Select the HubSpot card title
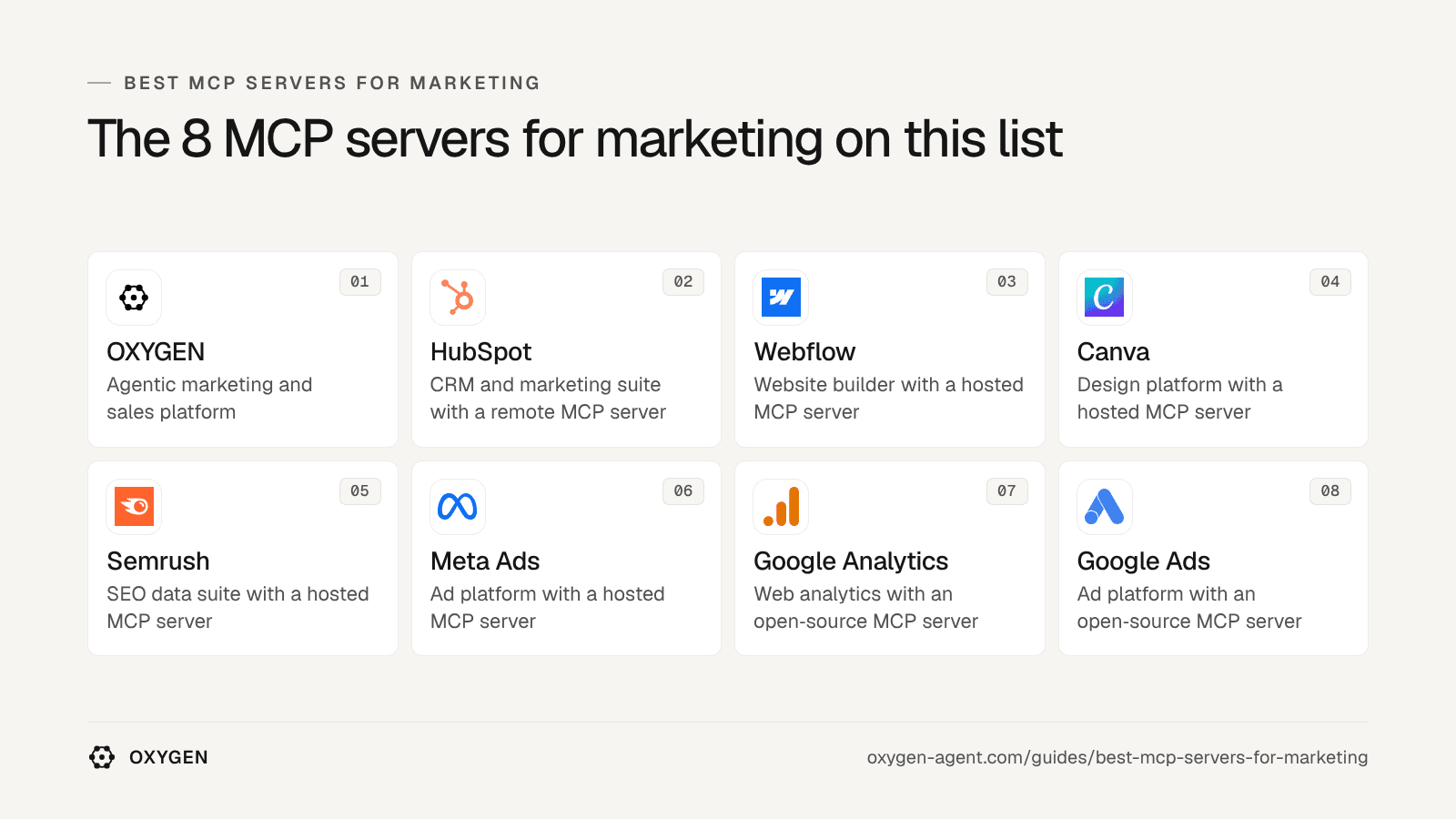 click(x=480, y=352)
